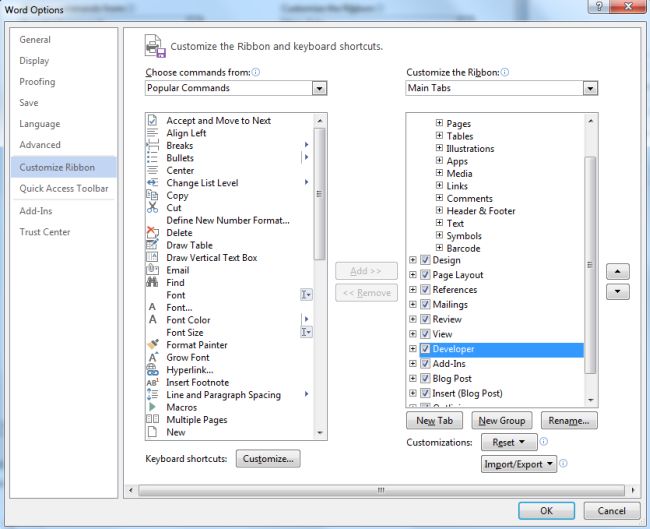
Task: Select the Format Painter brush icon
Action: tap(152, 345)
